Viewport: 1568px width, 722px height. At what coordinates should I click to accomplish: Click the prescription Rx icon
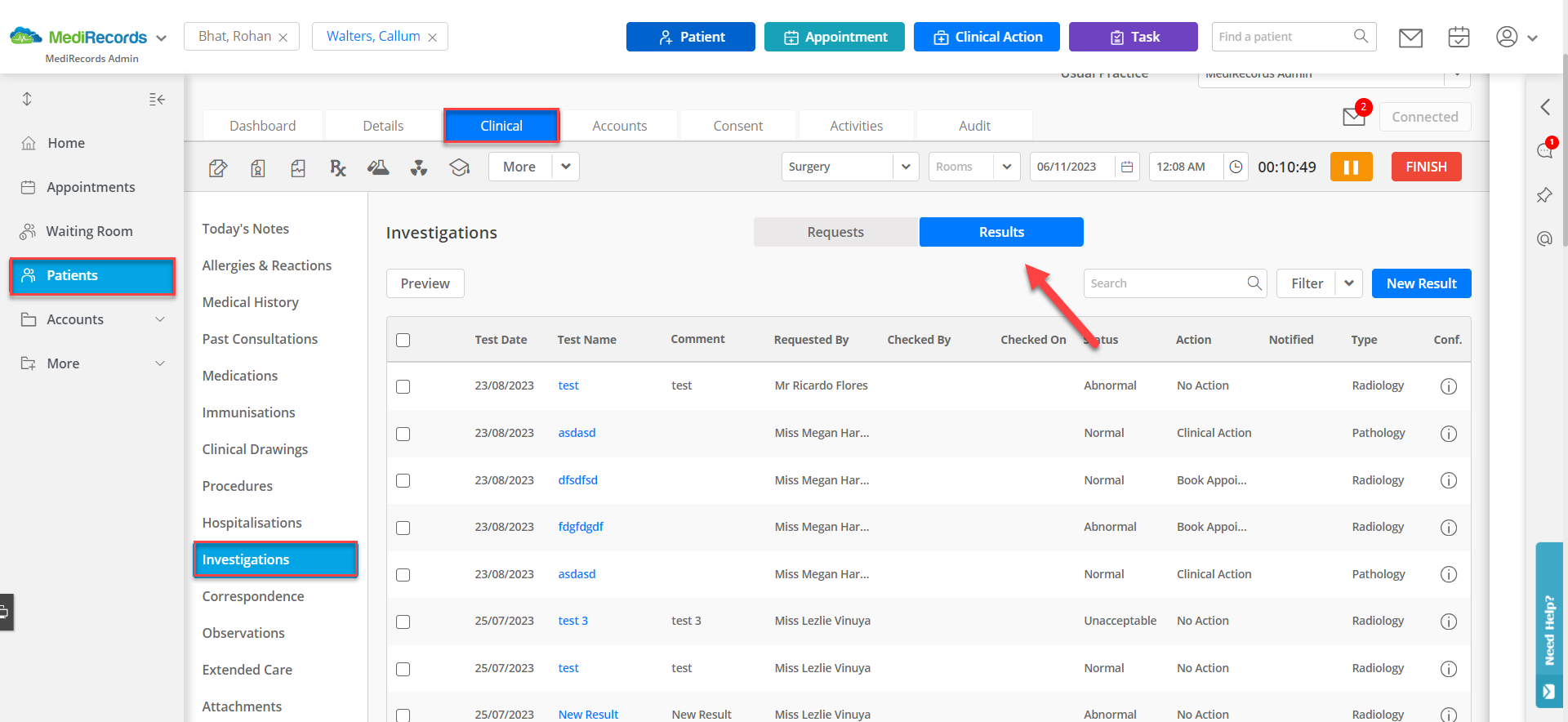point(338,167)
